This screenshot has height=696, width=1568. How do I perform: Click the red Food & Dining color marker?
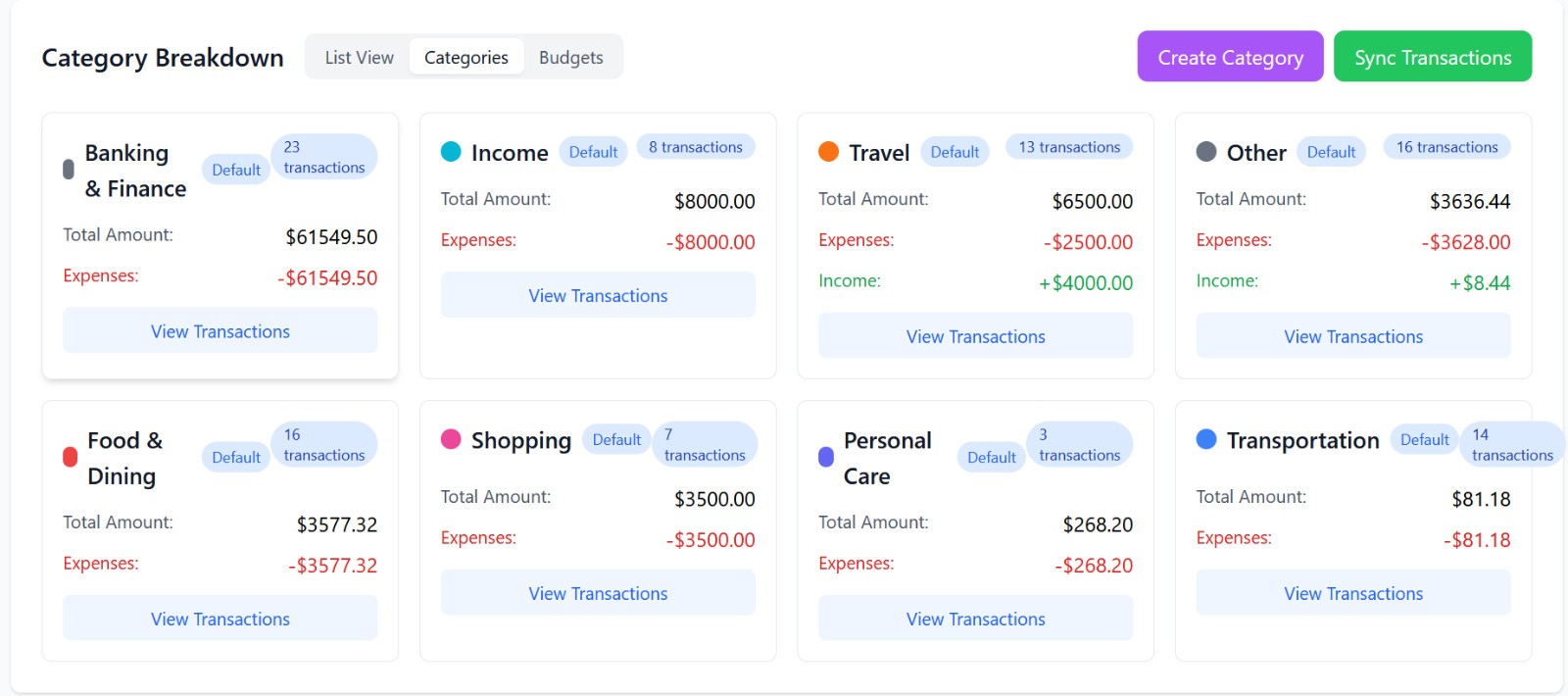(x=70, y=458)
